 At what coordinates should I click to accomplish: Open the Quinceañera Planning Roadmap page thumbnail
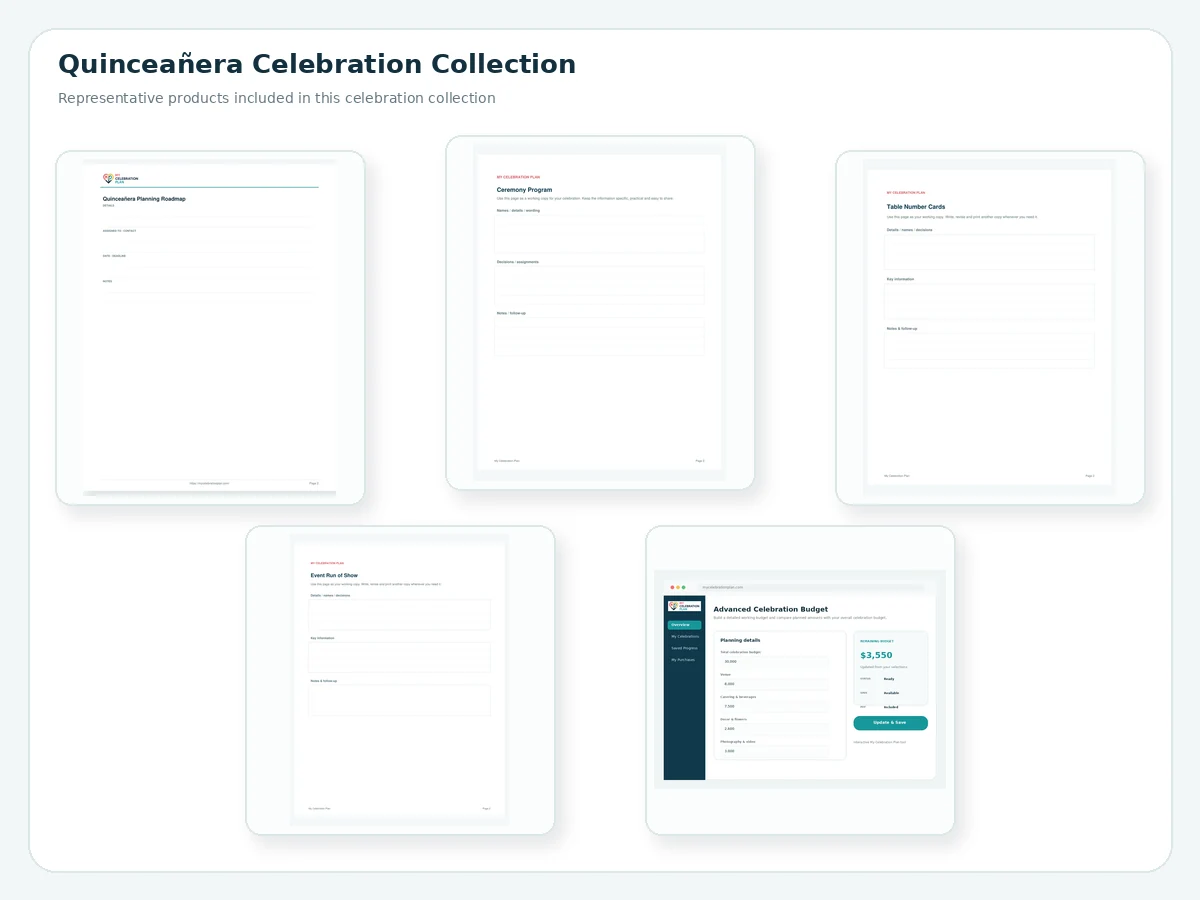coord(210,328)
